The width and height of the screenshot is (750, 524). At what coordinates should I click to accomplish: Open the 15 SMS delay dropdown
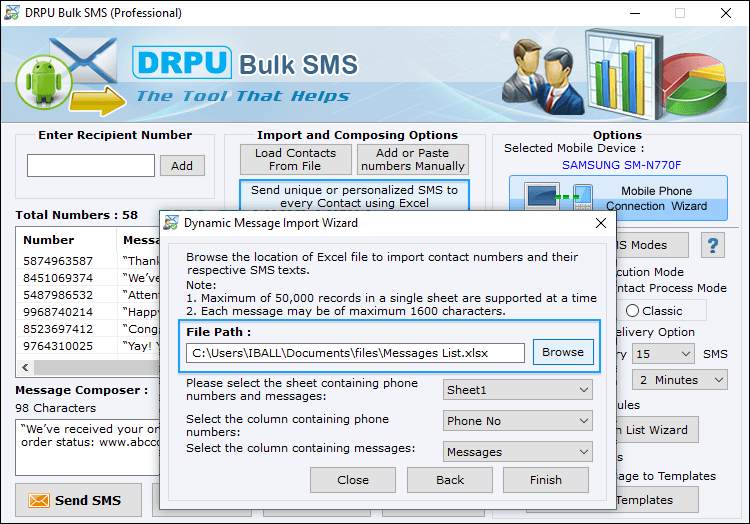[x=663, y=354]
